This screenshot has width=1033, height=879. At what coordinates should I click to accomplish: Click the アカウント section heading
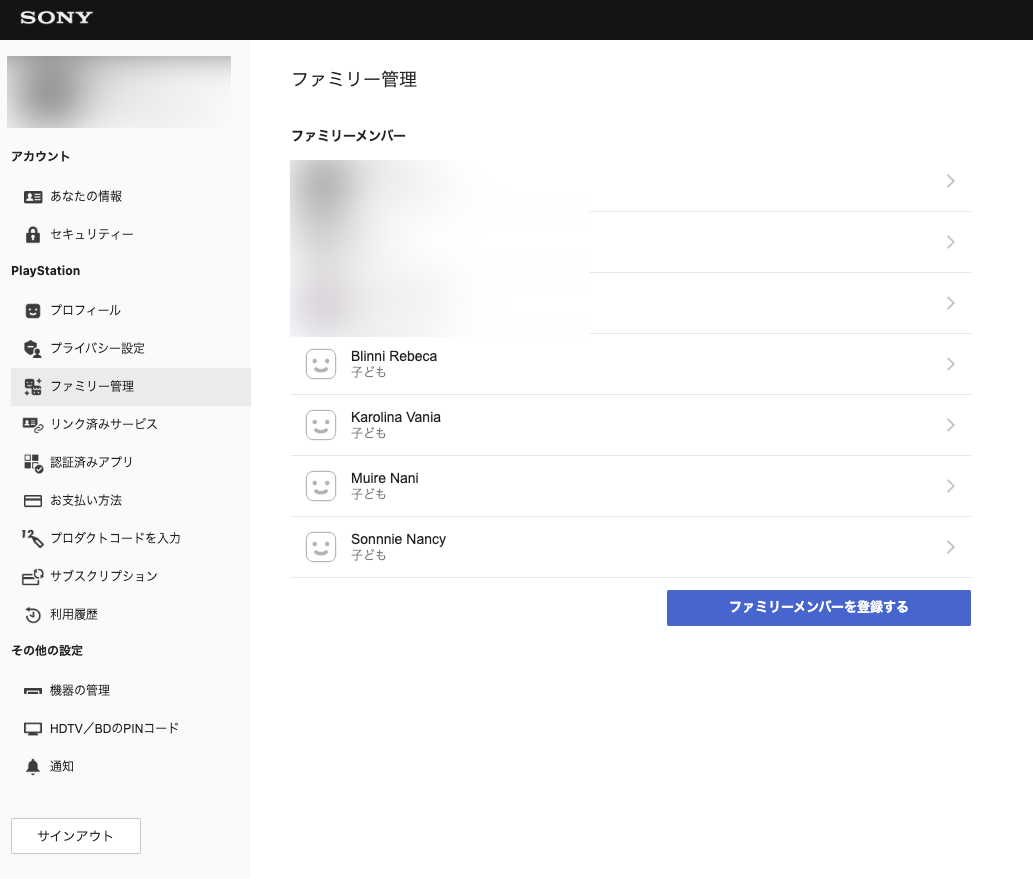pyautogui.click(x=41, y=156)
